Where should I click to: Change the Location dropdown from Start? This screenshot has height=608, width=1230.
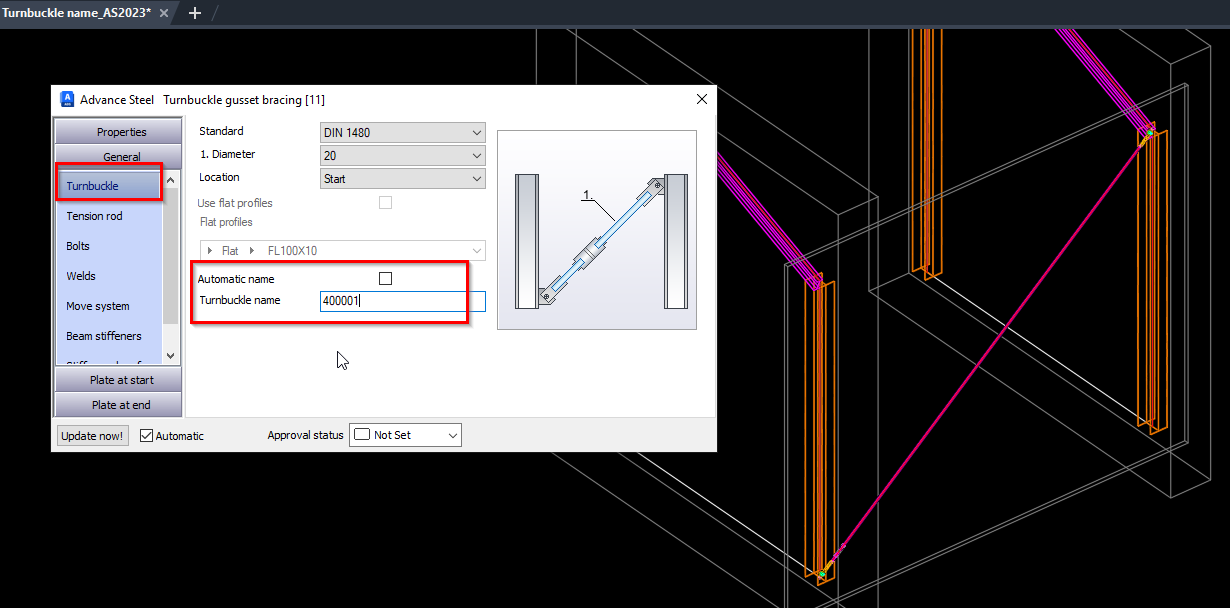[402, 177]
